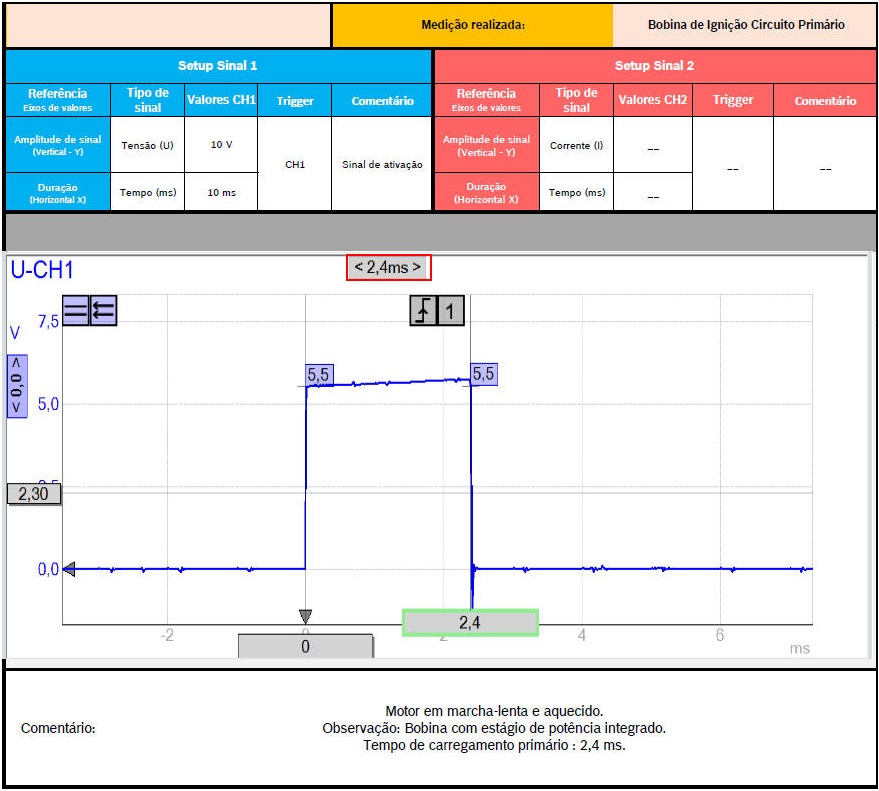Click the Medição realizada header cell

click(x=472, y=25)
